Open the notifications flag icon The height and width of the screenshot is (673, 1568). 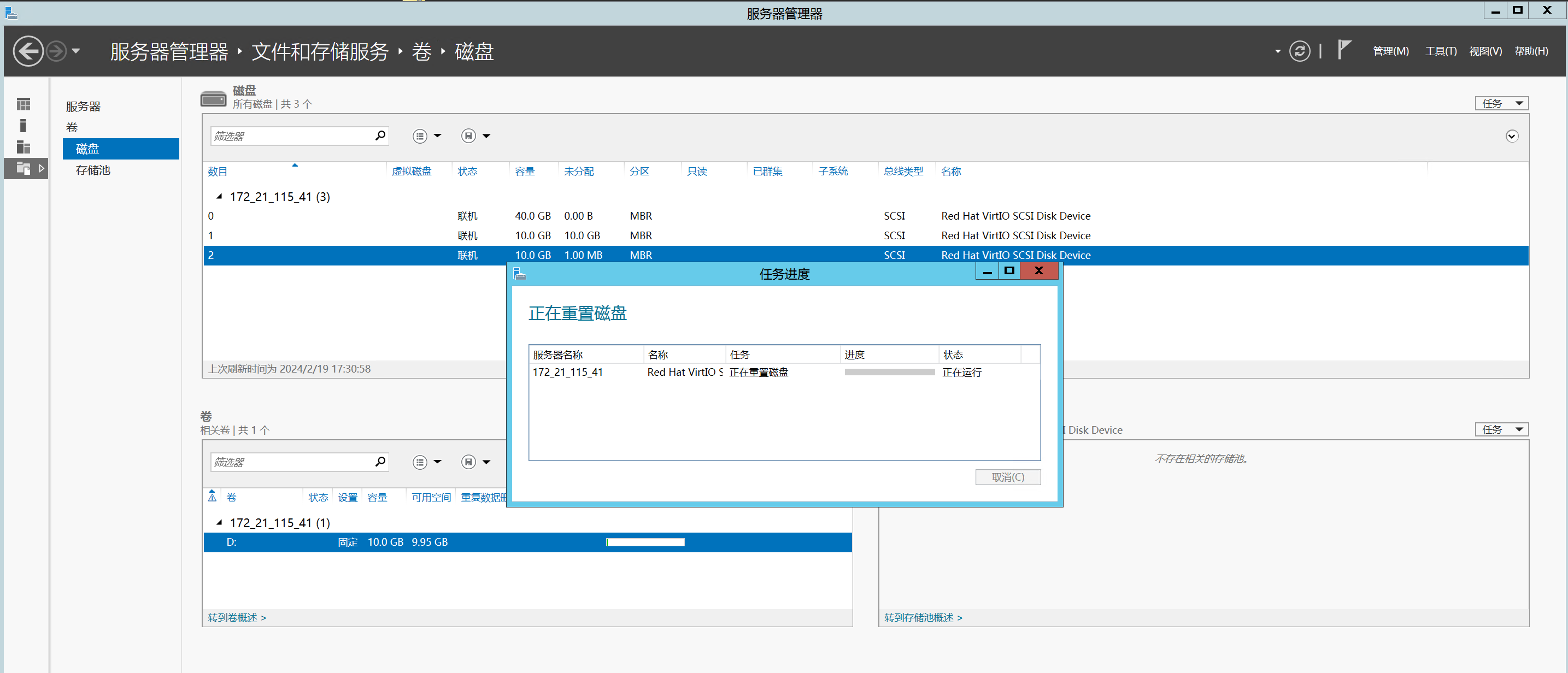point(1344,50)
